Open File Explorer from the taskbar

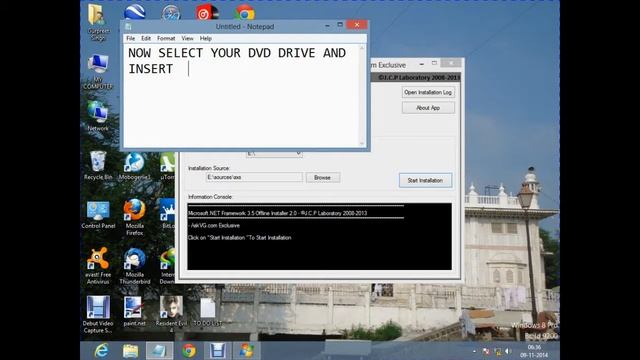130,351
